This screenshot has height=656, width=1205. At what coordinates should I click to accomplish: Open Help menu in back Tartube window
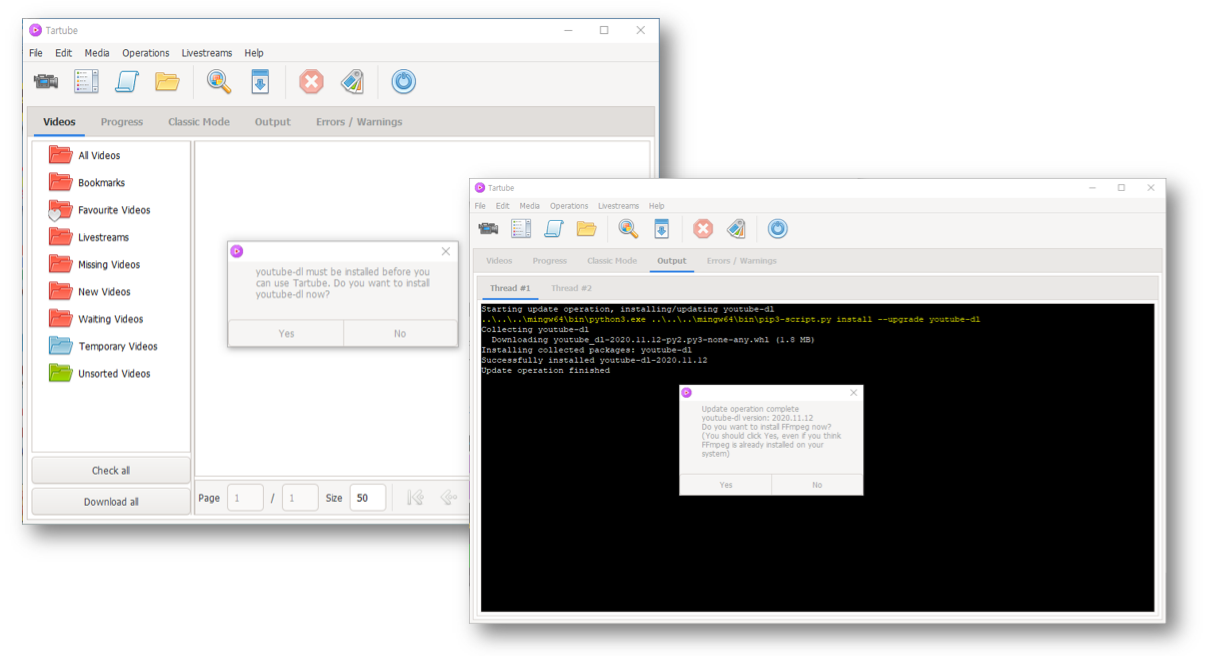pos(254,53)
